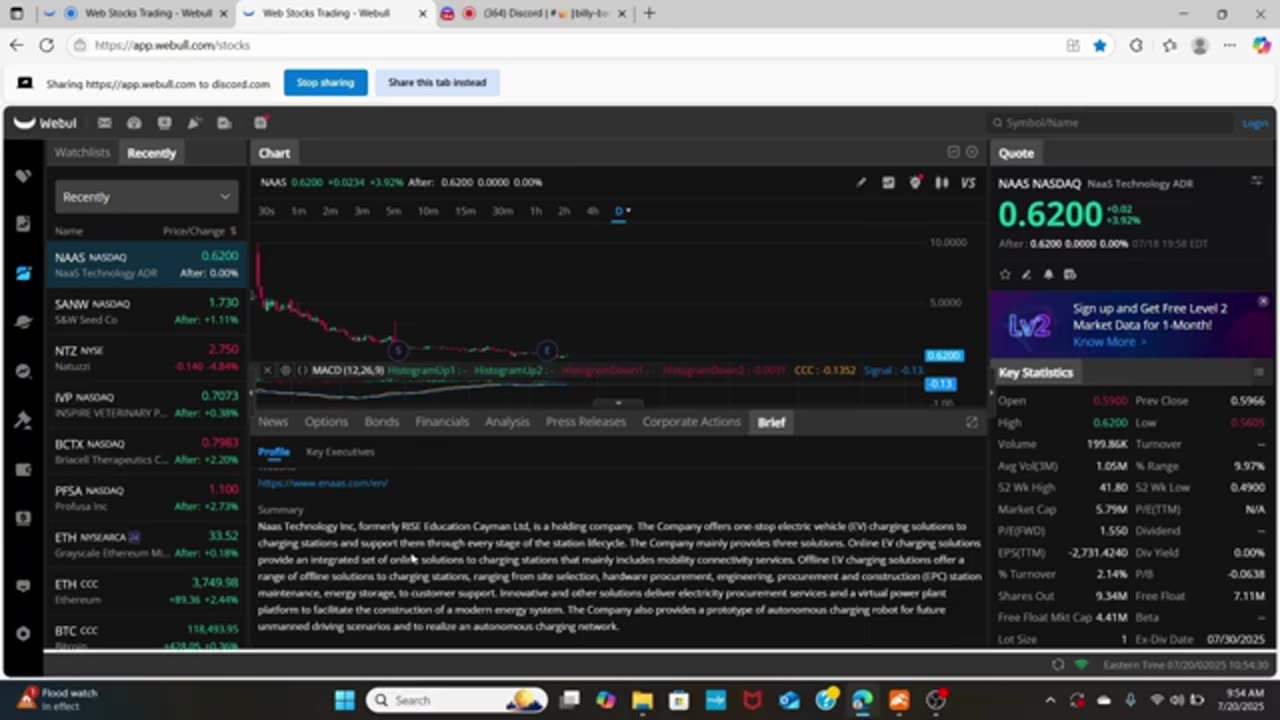Open Microsoft Store from taskbar
1280x720 pixels.
(679, 700)
